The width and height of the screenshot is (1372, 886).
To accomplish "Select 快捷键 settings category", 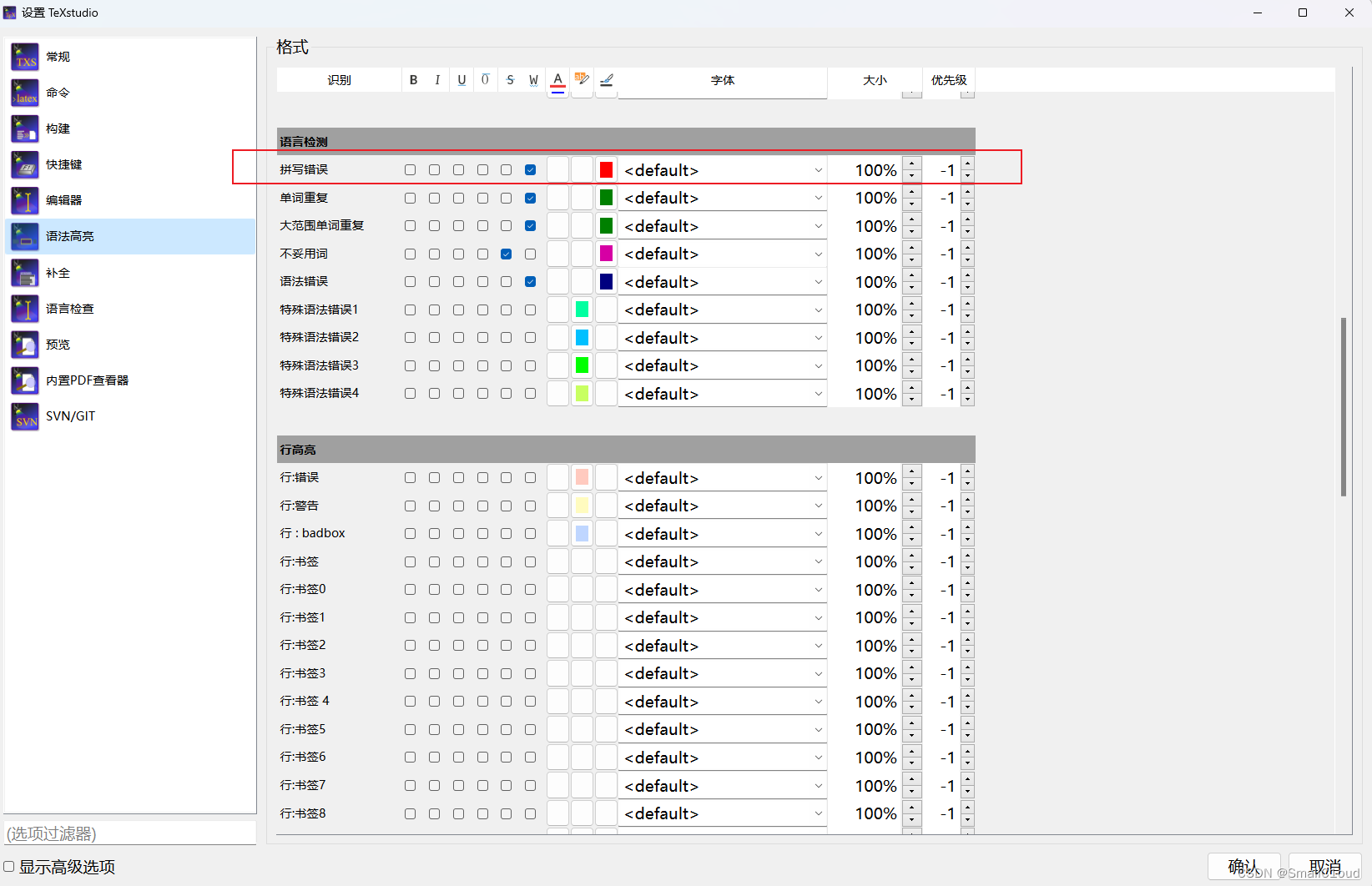I will point(130,164).
